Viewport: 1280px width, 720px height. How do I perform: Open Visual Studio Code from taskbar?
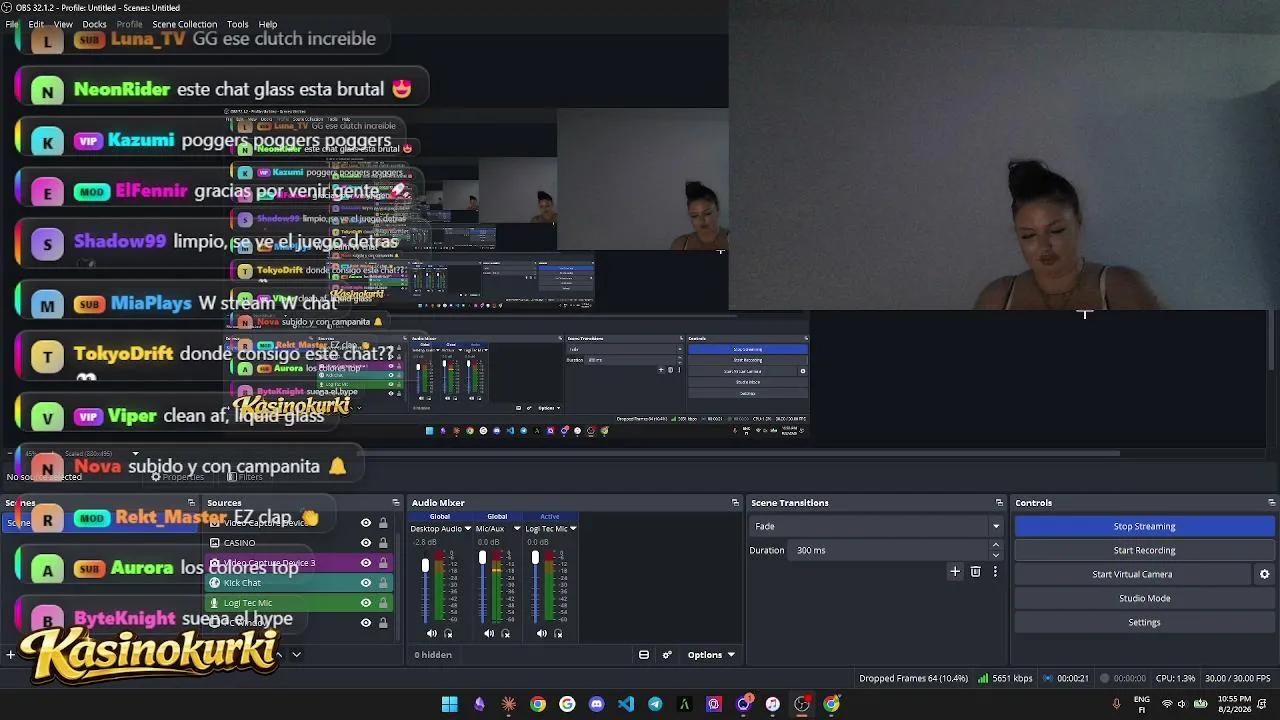626,704
